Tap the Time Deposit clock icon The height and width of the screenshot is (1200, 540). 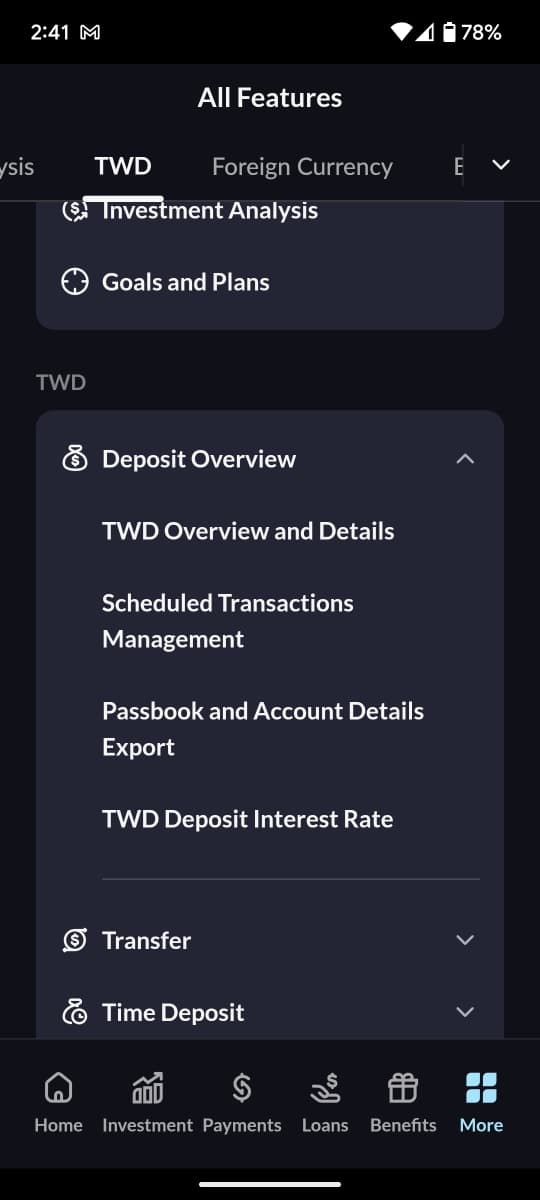[x=75, y=1012]
